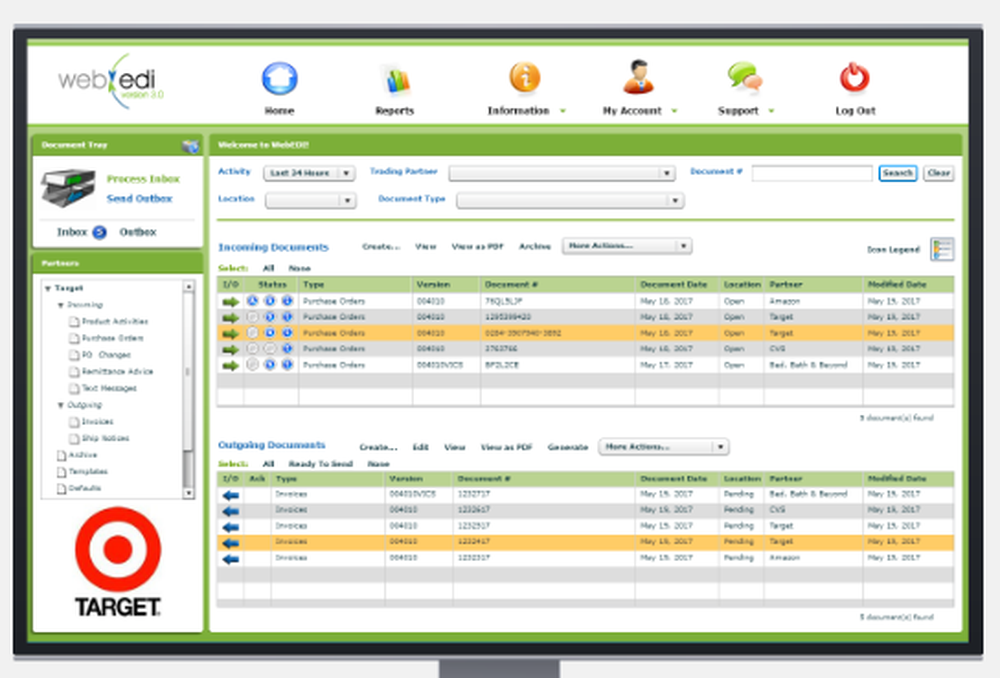Click blue outgoing arrow for invoice 1232717

[x=231, y=495]
